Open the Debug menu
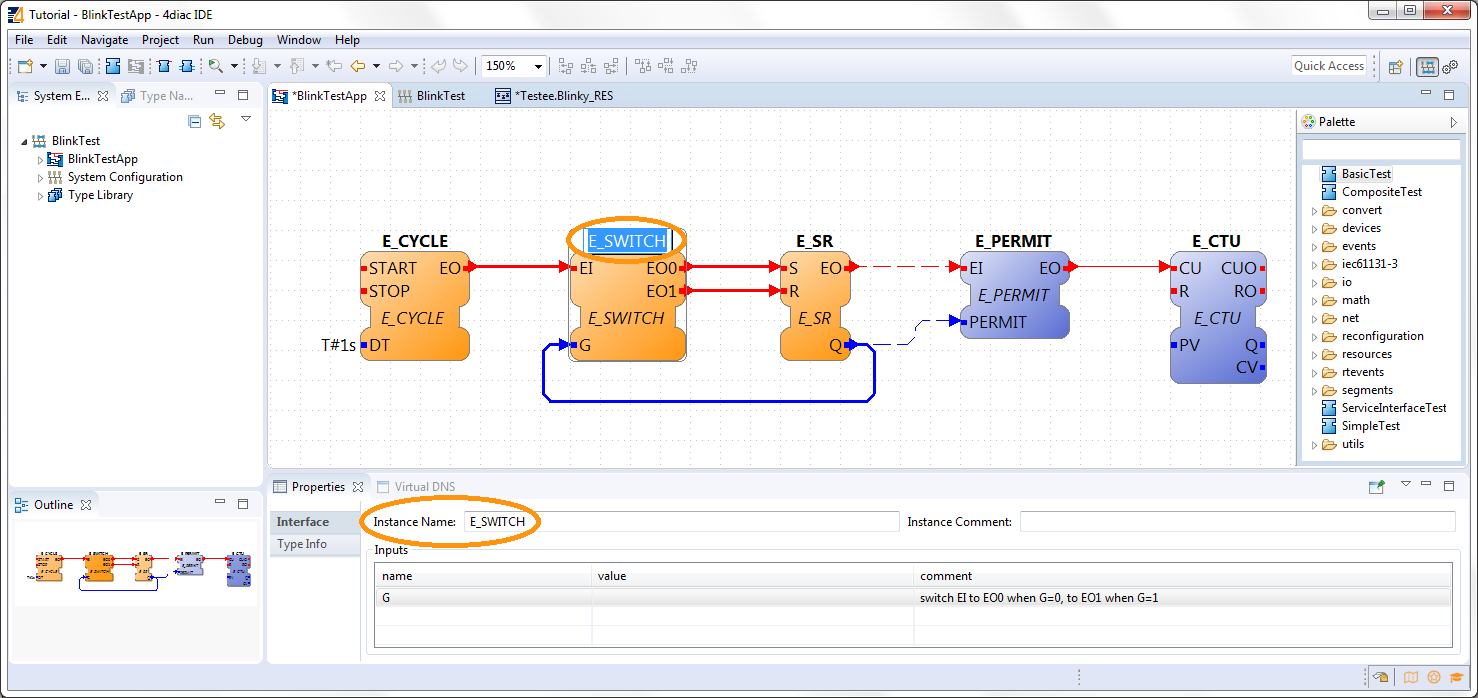The height and width of the screenshot is (698, 1478). [x=245, y=40]
